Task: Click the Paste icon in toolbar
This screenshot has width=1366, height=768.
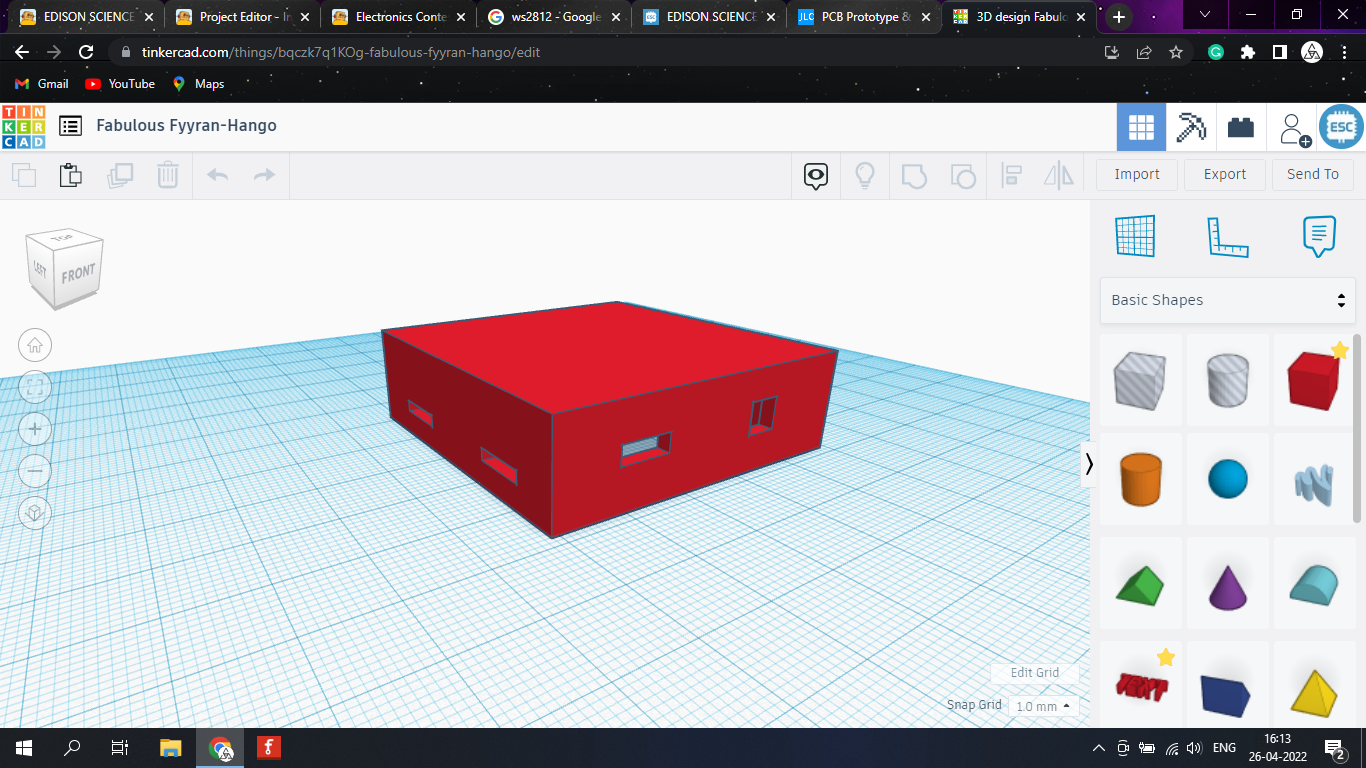Action: pos(70,175)
